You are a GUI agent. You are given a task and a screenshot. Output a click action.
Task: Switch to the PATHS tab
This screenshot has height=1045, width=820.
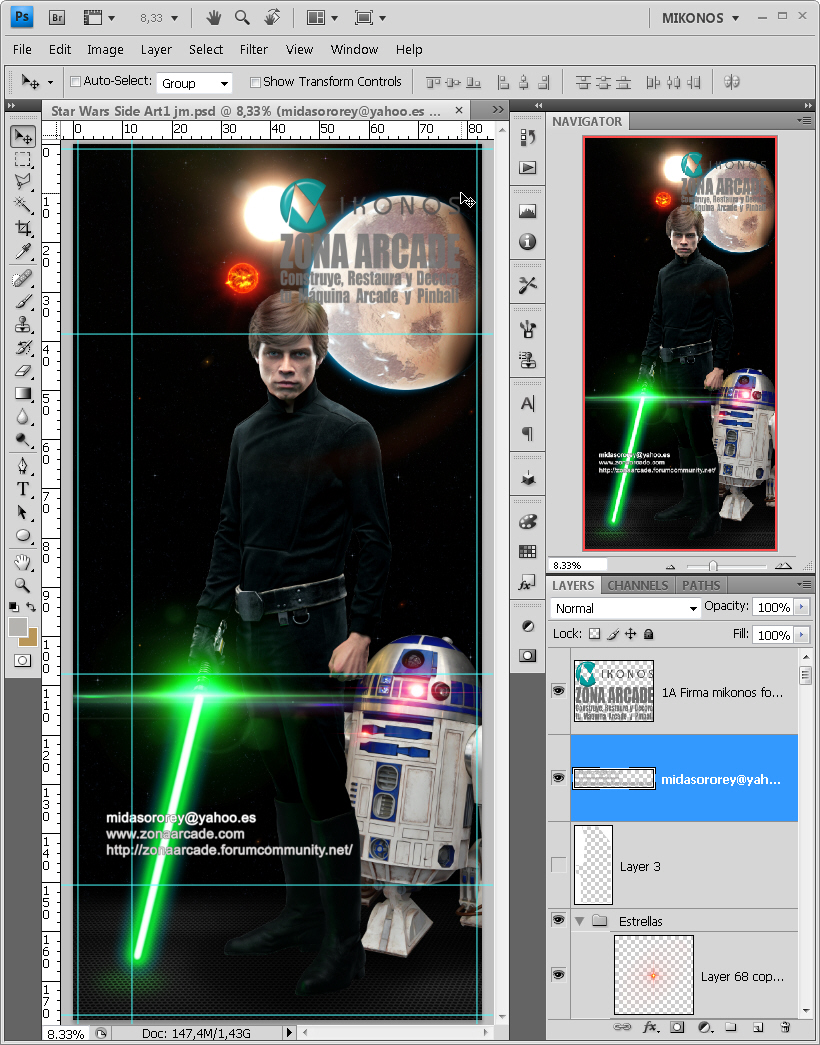point(701,585)
